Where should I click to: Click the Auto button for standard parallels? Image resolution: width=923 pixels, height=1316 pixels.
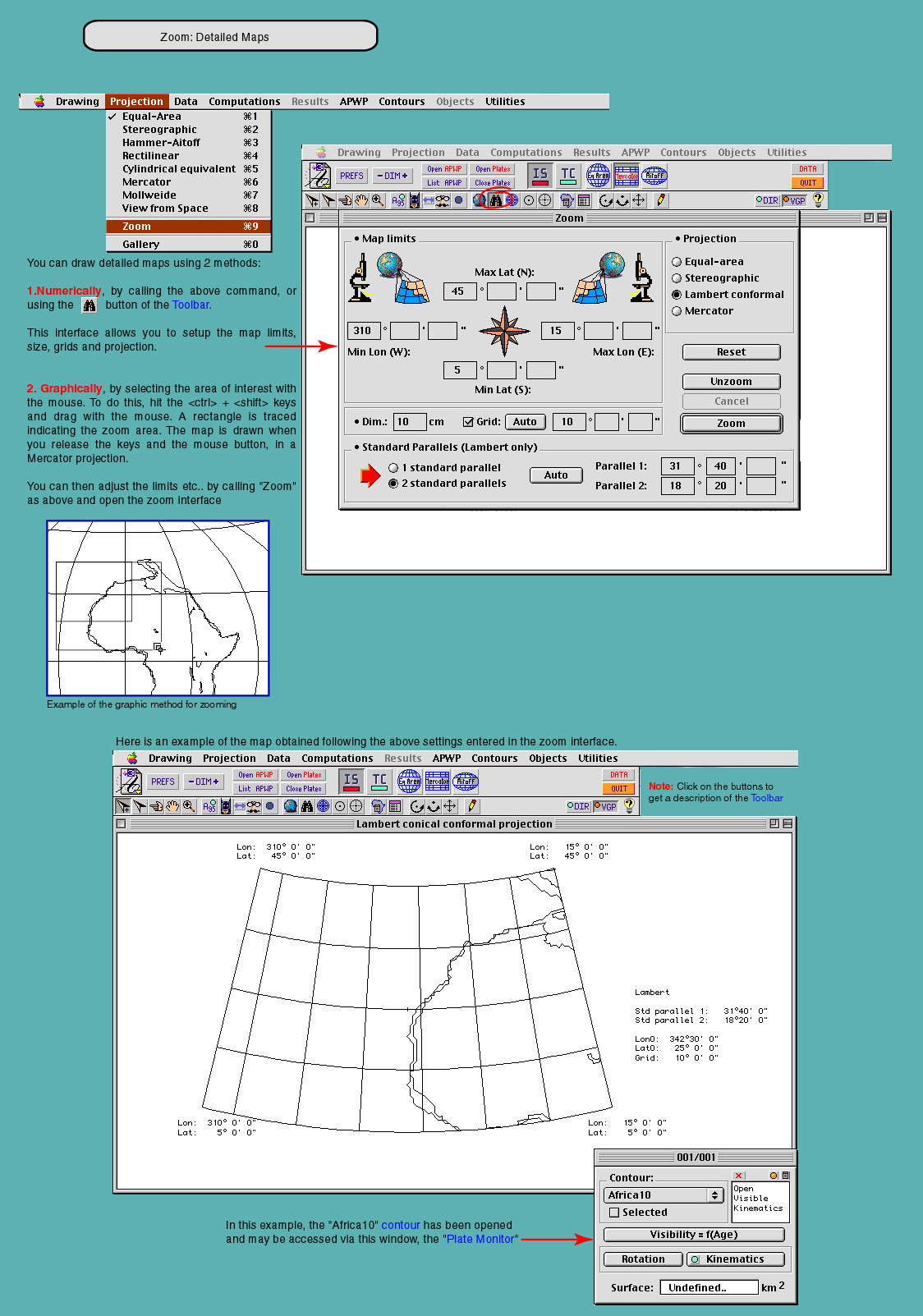click(x=556, y=475)
